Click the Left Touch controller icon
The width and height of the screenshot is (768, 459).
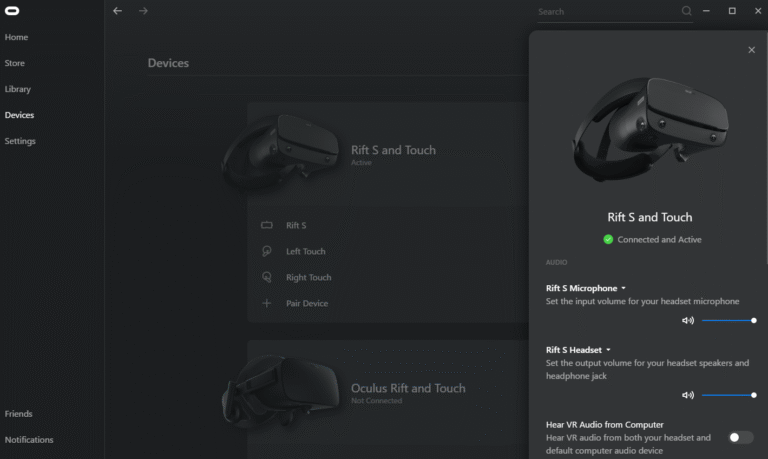tap(266, 251)
